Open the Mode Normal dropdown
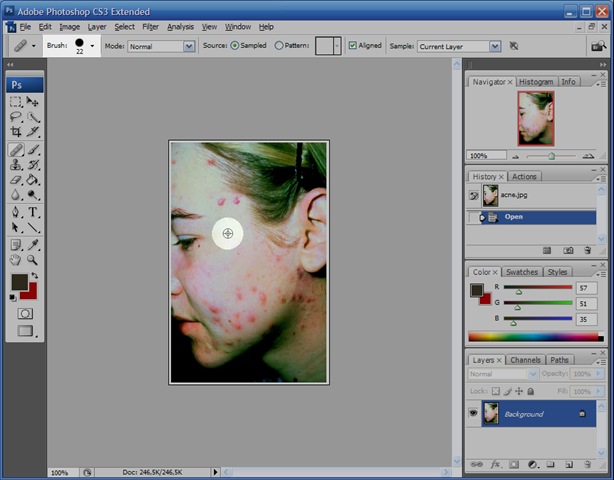 189,47
